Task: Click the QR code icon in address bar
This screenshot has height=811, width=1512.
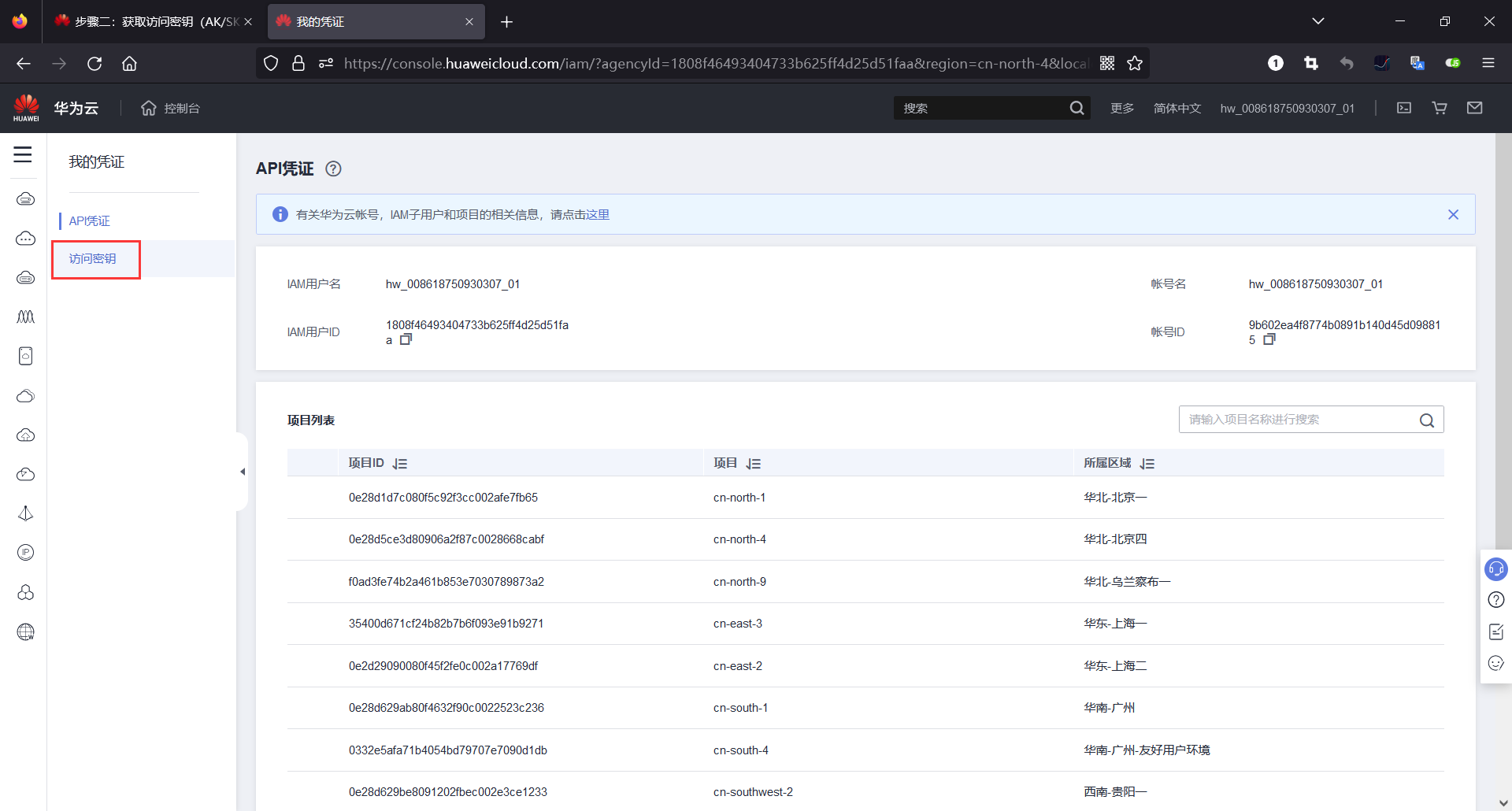Action: 1107,64
